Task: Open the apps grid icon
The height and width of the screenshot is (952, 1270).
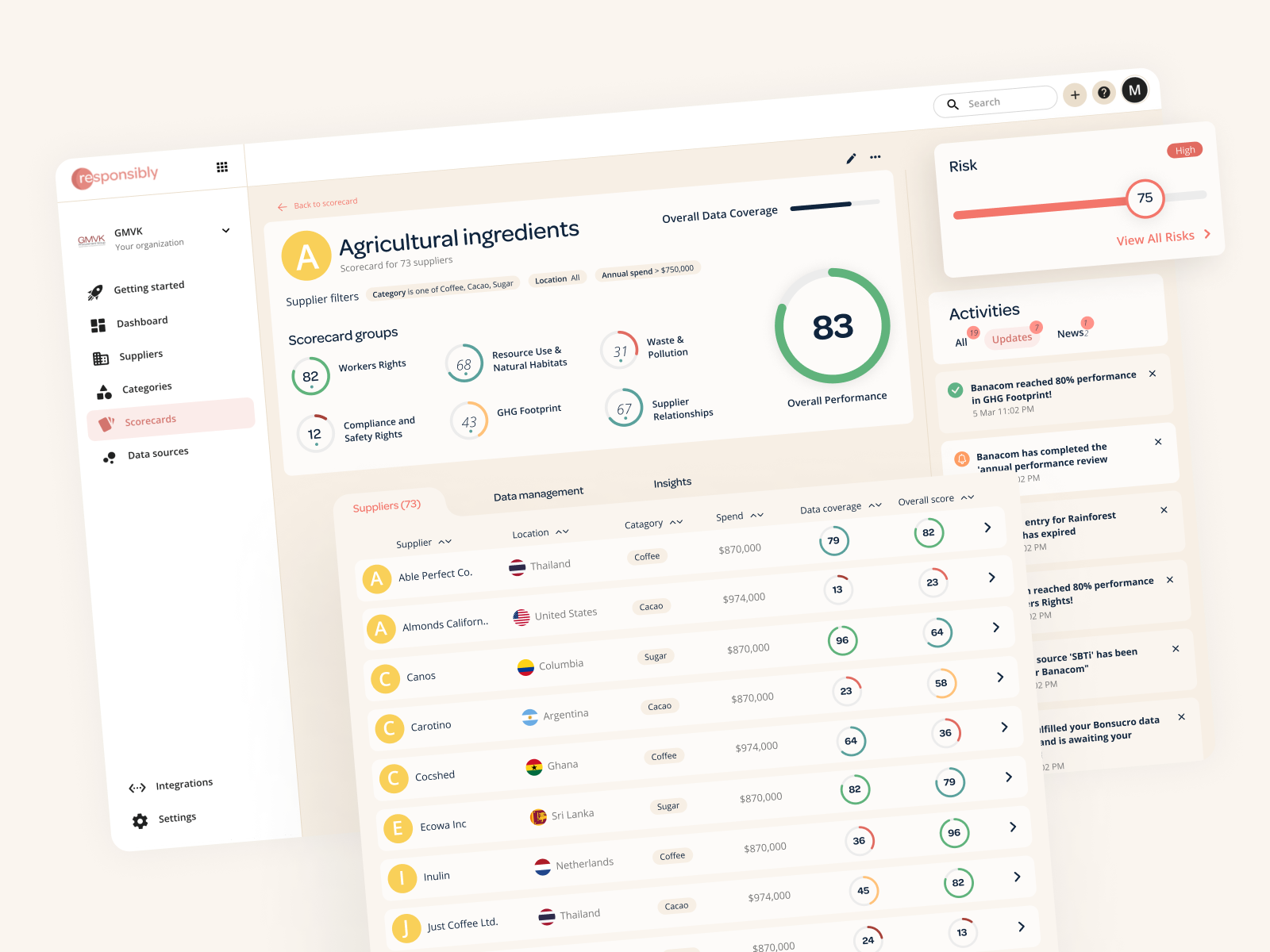Action: (x=222, y=167)
